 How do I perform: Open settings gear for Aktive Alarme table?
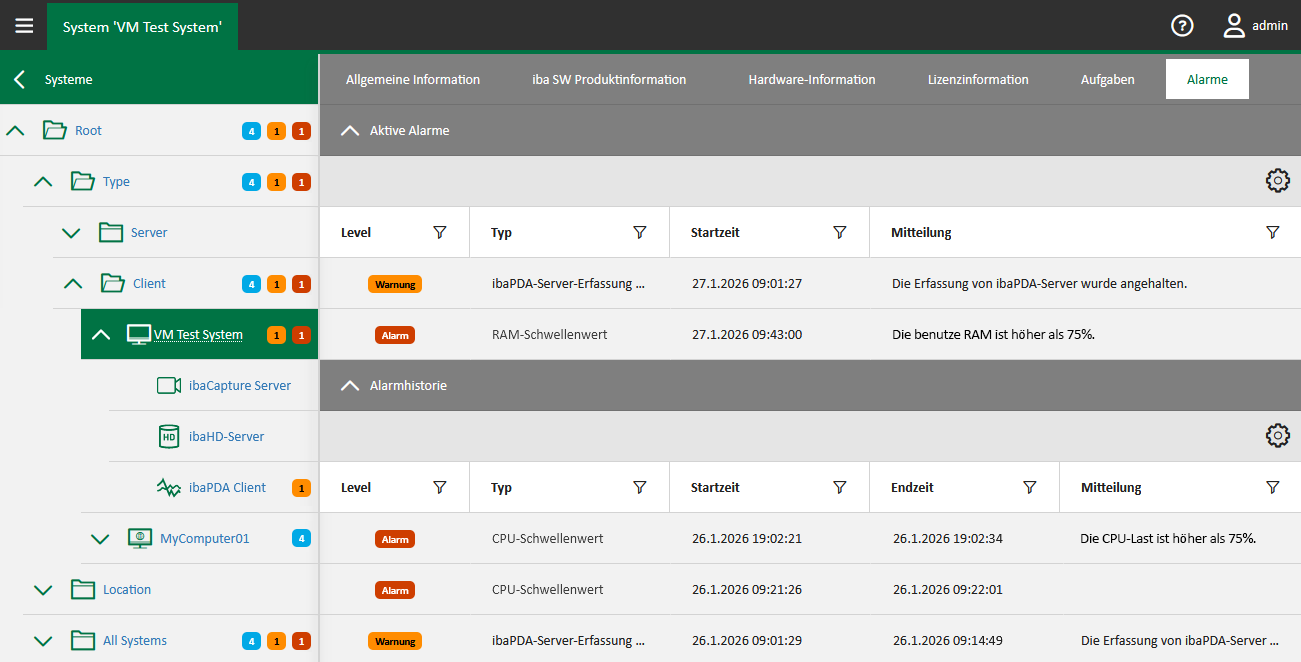coord(1277,181)
